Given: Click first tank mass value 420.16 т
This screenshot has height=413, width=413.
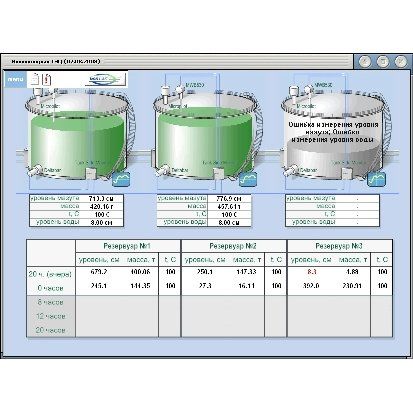Looking at the screenshot, I should click(101, 206).
